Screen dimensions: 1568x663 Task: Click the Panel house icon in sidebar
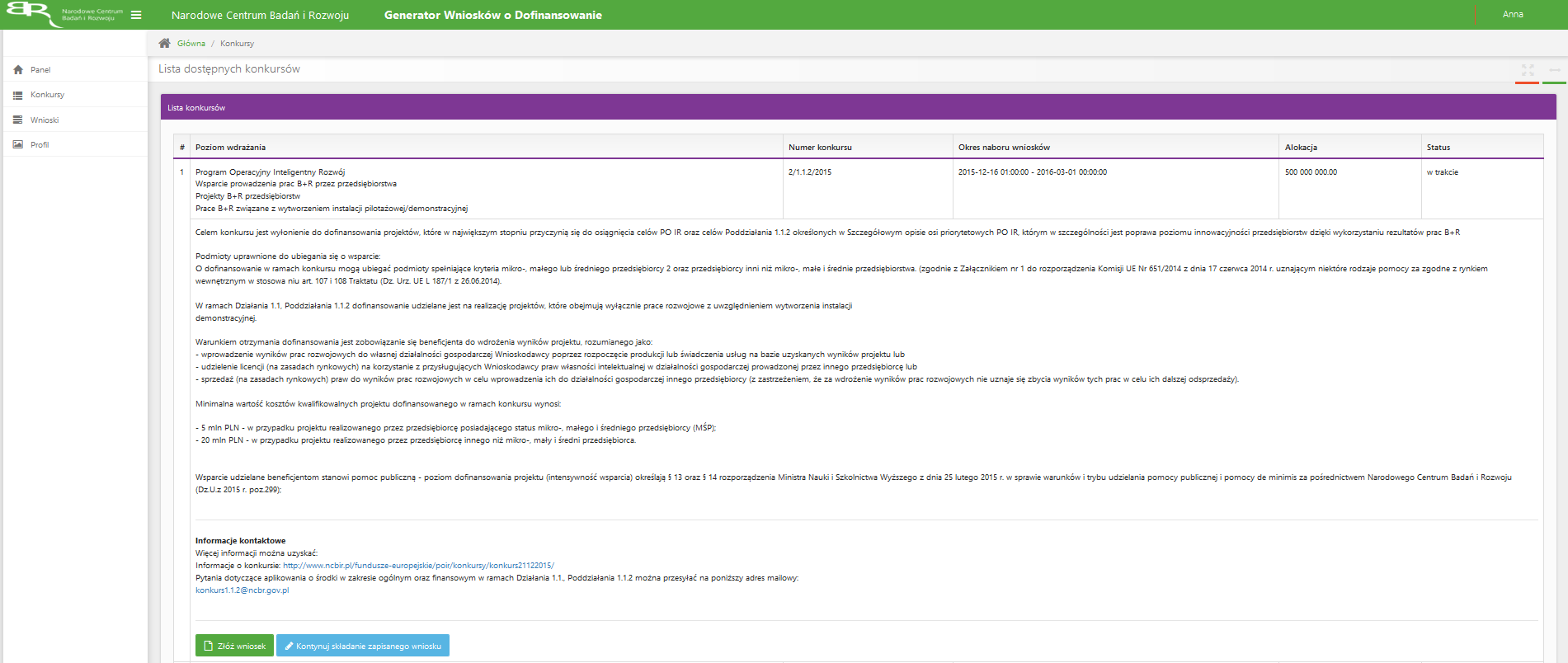18,70
